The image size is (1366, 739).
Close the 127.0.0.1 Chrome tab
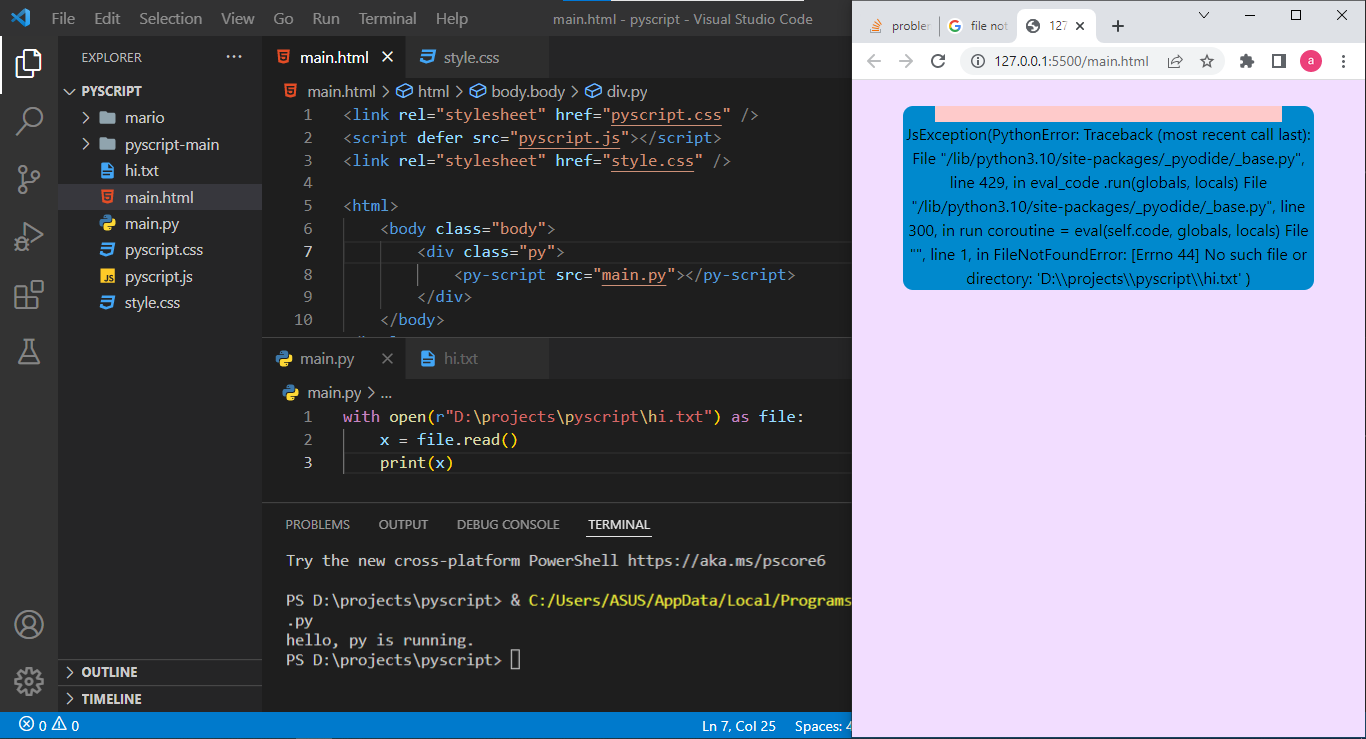[1080, 26]
